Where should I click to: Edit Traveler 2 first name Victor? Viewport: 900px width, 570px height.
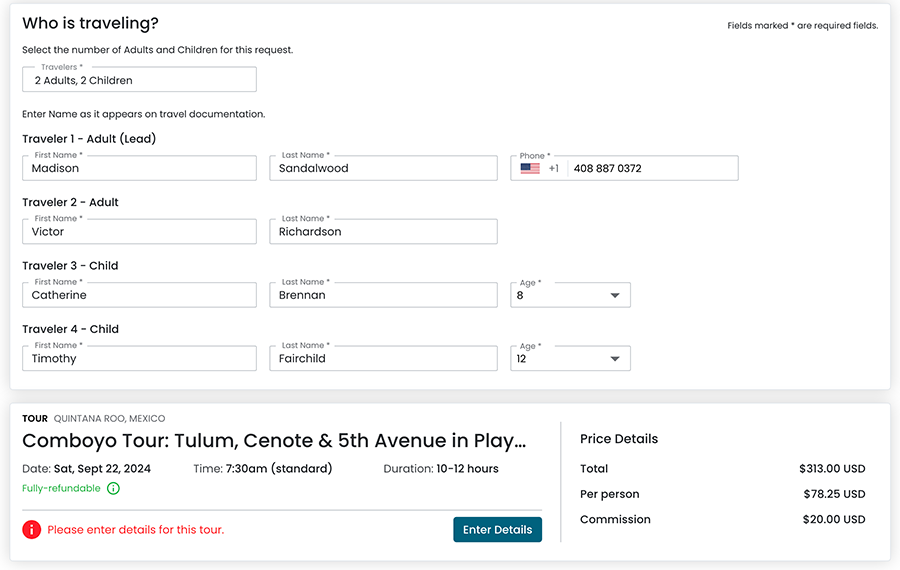tap(139, 232)
